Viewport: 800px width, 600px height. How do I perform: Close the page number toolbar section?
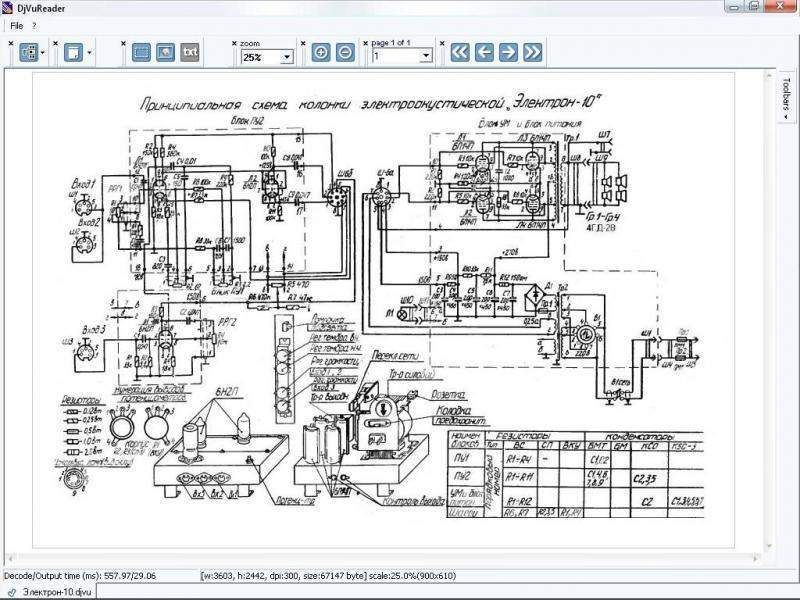click(x=365, y=44)
